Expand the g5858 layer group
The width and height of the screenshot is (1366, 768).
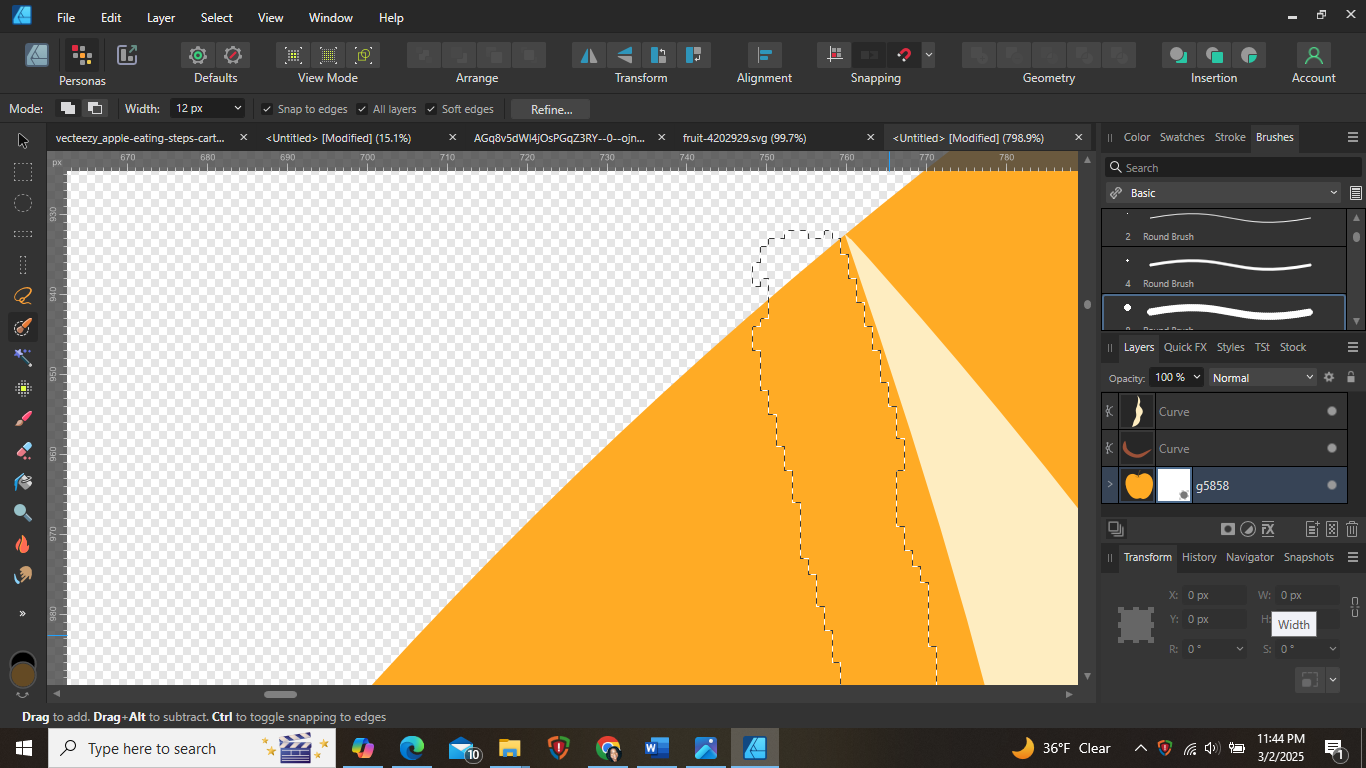[1110, 485]
